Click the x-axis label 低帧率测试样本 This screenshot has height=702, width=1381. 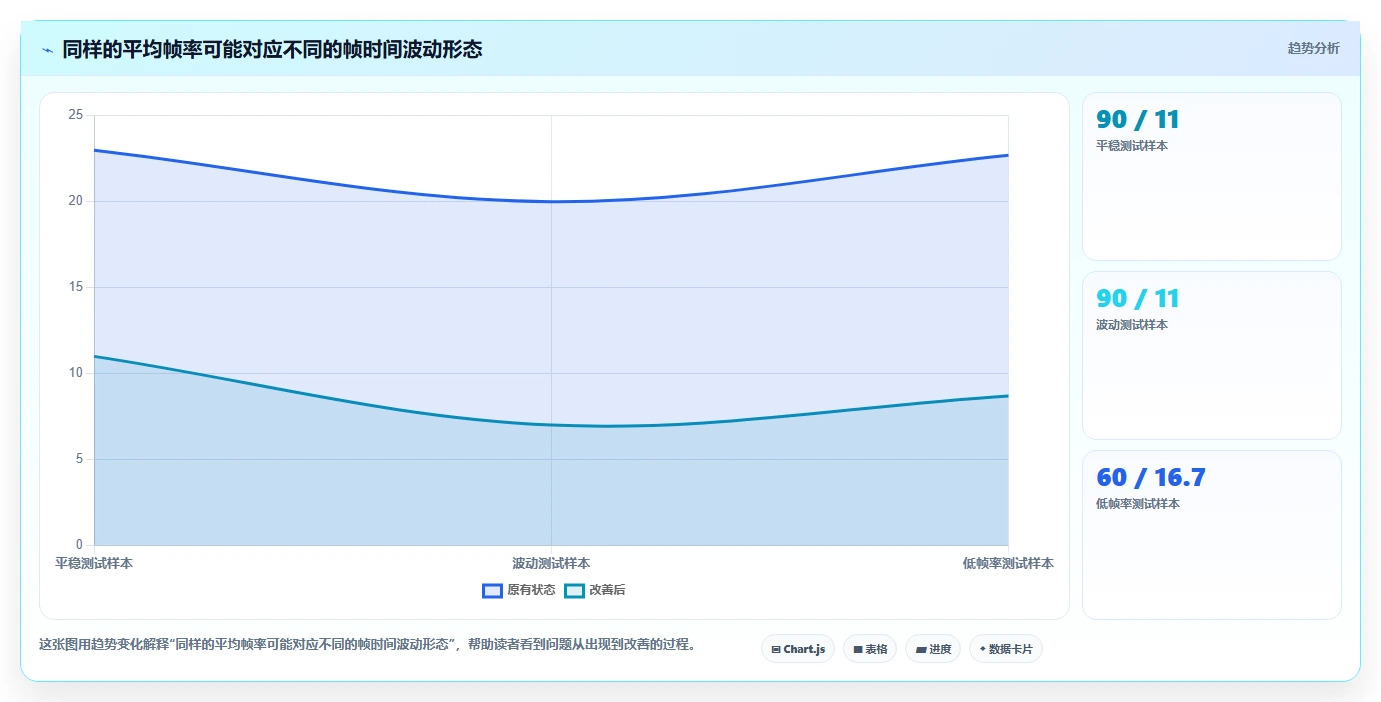point(1008,564)
